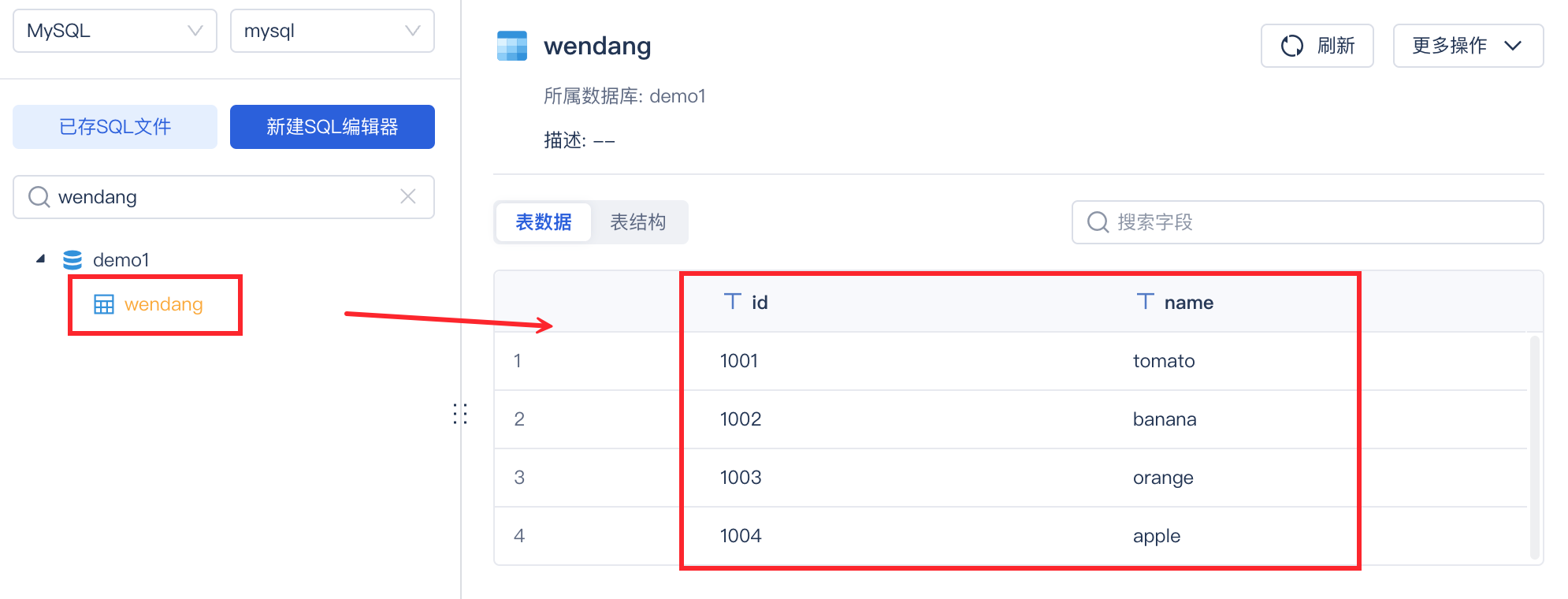Select the 表数据 tab
The height and width of the screenshot is (599, 1568).
[544, 222]
